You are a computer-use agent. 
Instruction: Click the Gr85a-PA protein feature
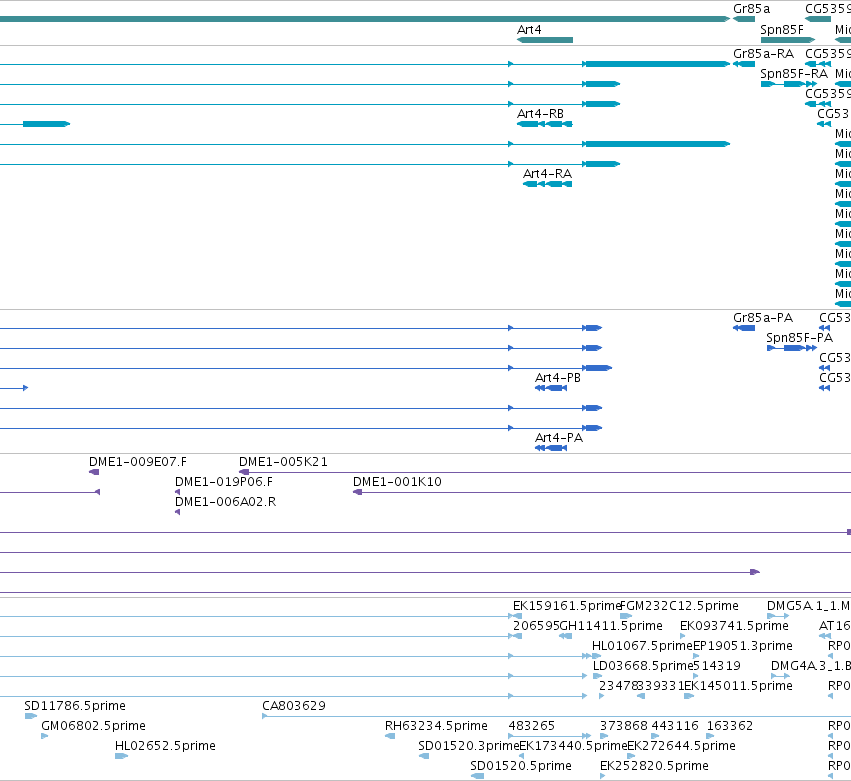coord(744,328)
